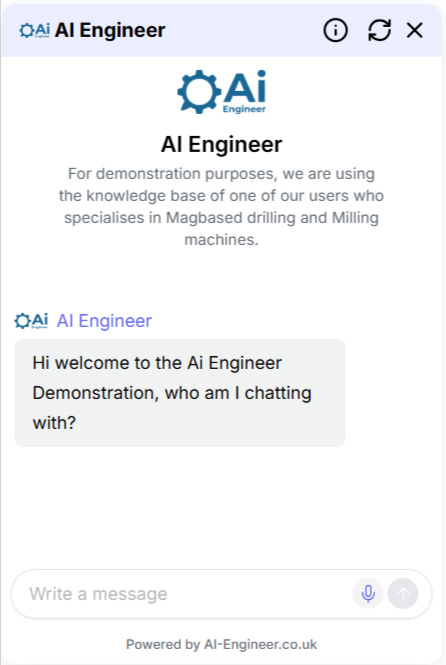
Task: Close the AI Engineer chat widget
Action: click(414, 30)
